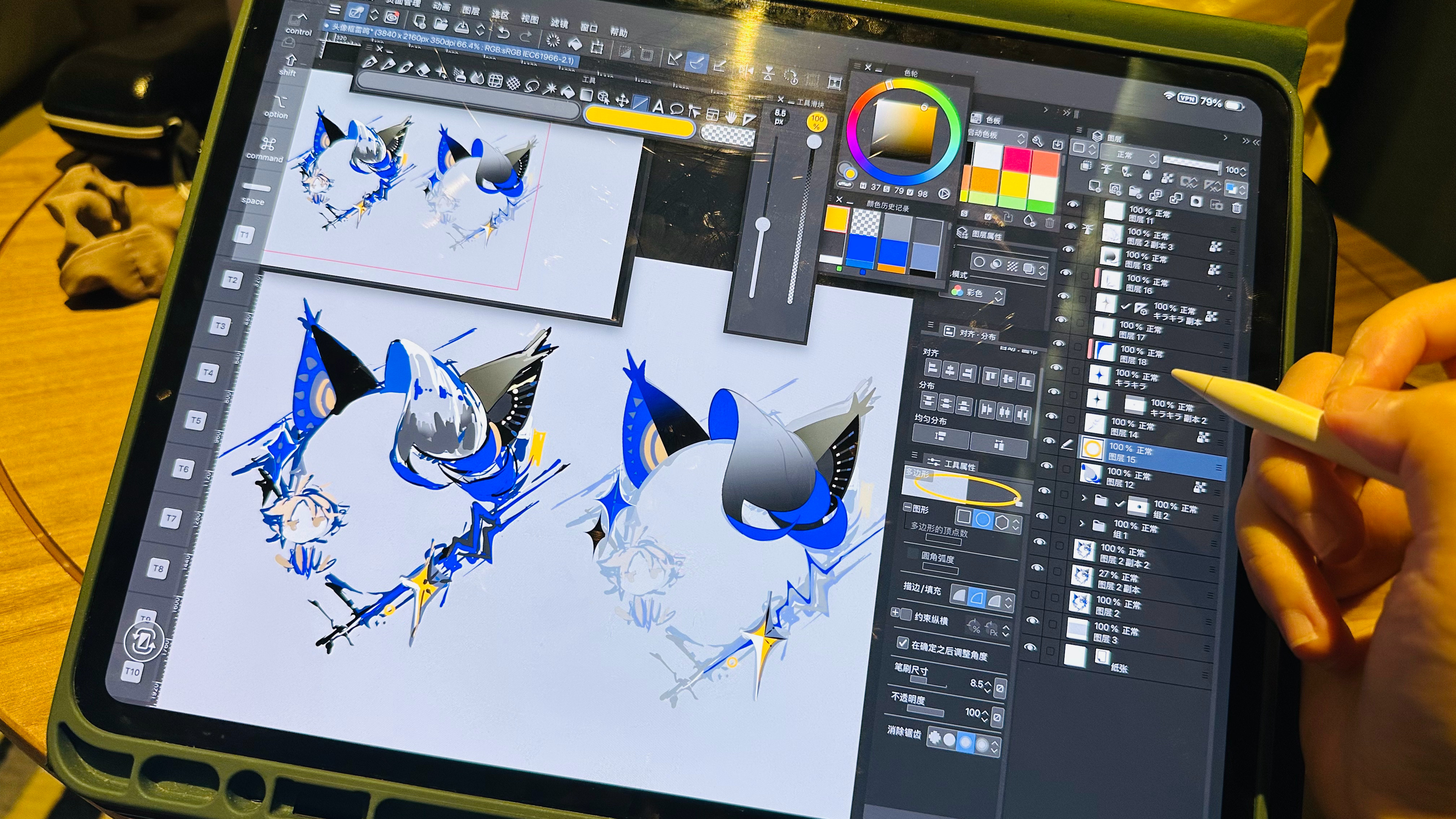Image resolution: width=1456 pixels, height=819 pixels.
Task: Toggle 在确定之后调整角度 checkbox
Action: 903,643
